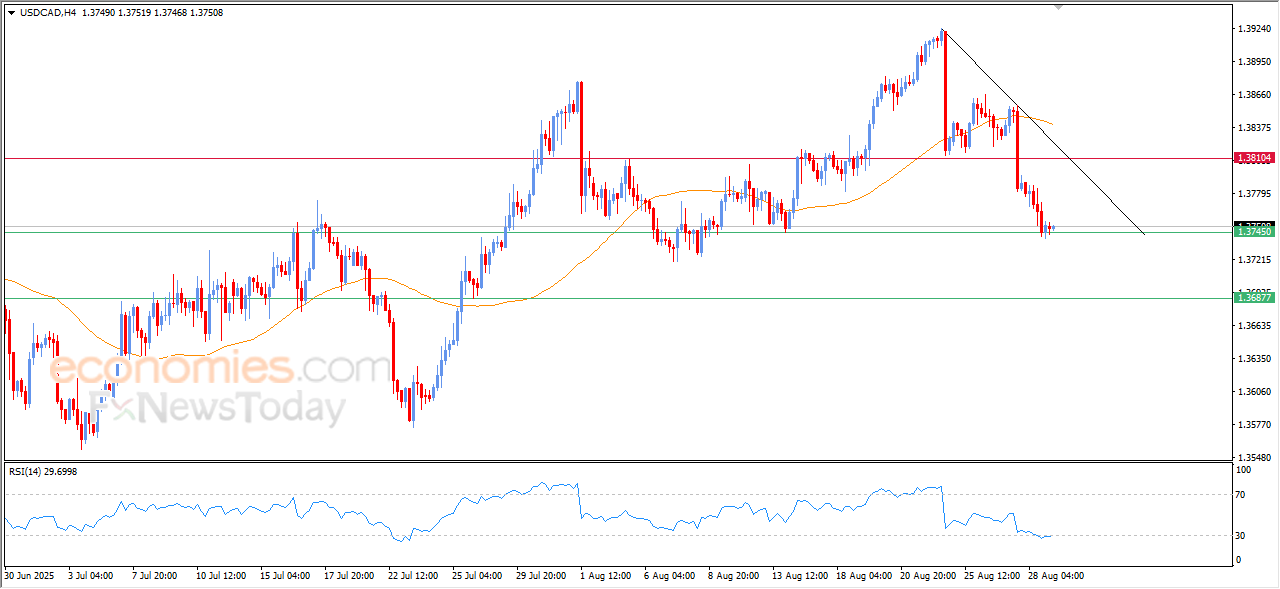Click the 29 Jul 20:00 time label
This screenshot has width=1280, height=589.
(541, 576)
